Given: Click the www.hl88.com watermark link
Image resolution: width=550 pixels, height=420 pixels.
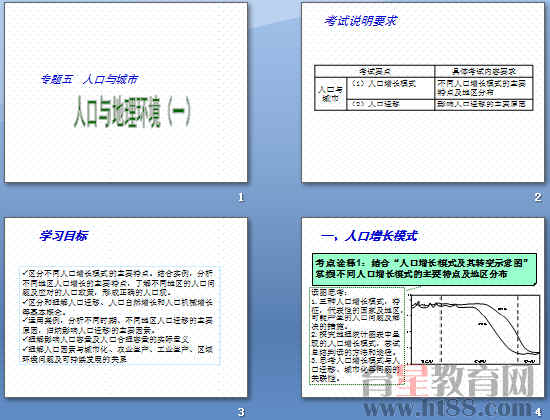Looking at the screenshot, I should point(448,408).
